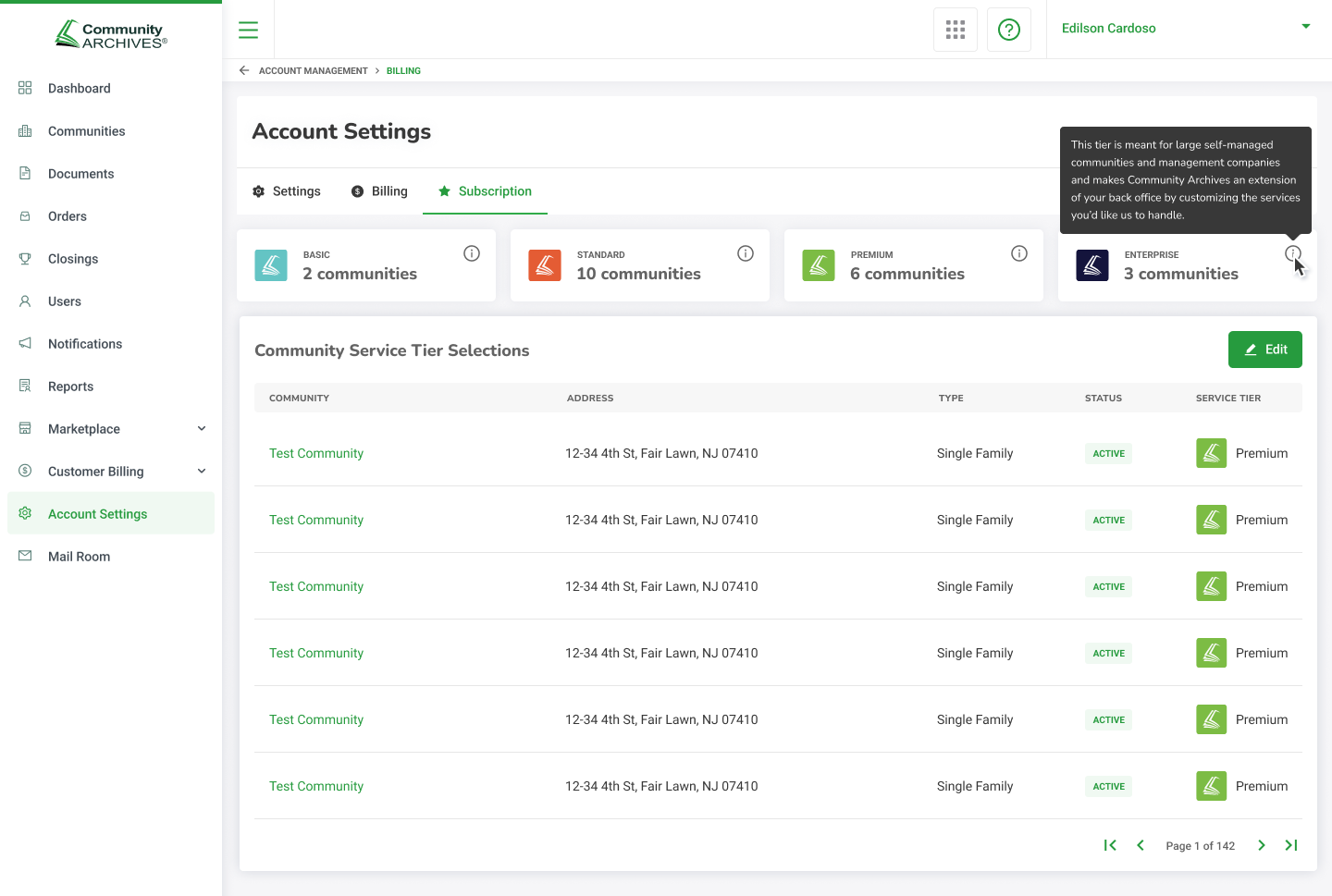1332x896 pixels.
Task: Open Users in the sidebar
Action: [111, 301]
